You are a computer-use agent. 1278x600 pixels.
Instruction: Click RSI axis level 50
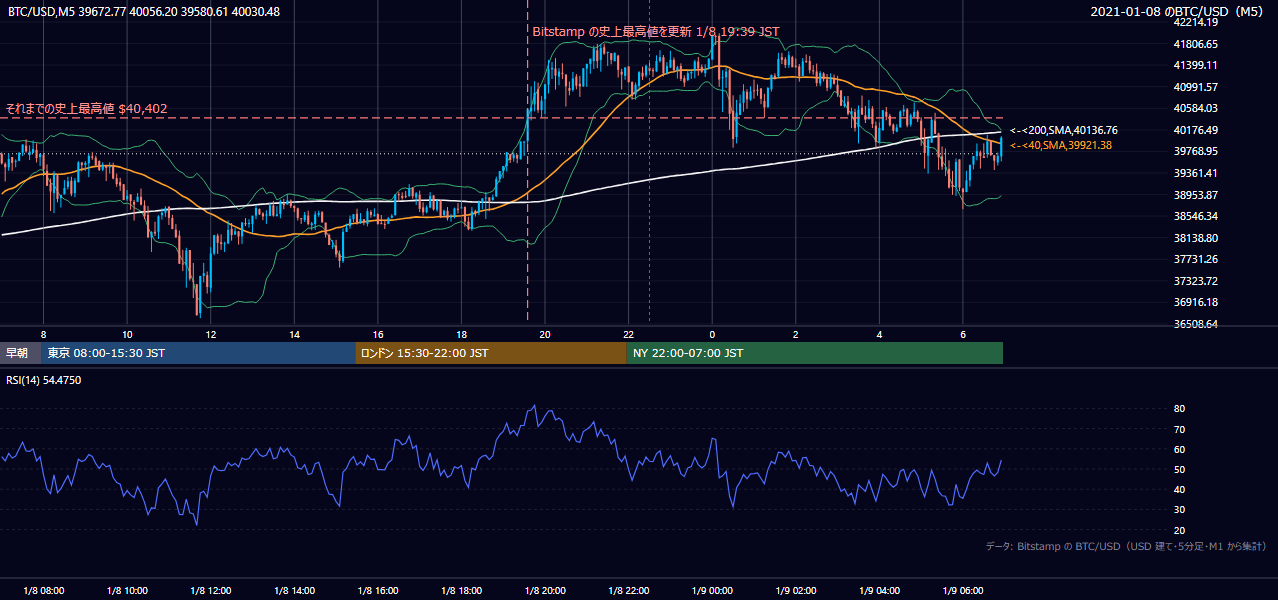[1179, 469]
